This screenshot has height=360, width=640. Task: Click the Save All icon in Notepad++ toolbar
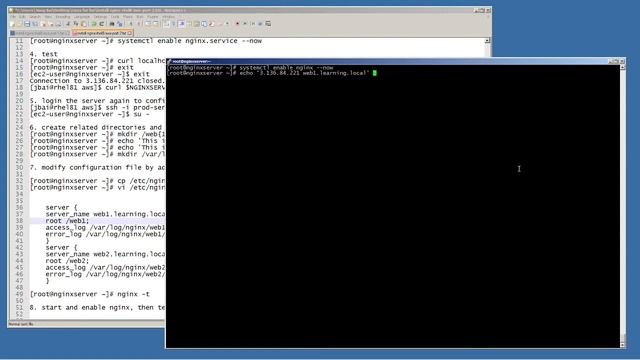coord(35,24)
